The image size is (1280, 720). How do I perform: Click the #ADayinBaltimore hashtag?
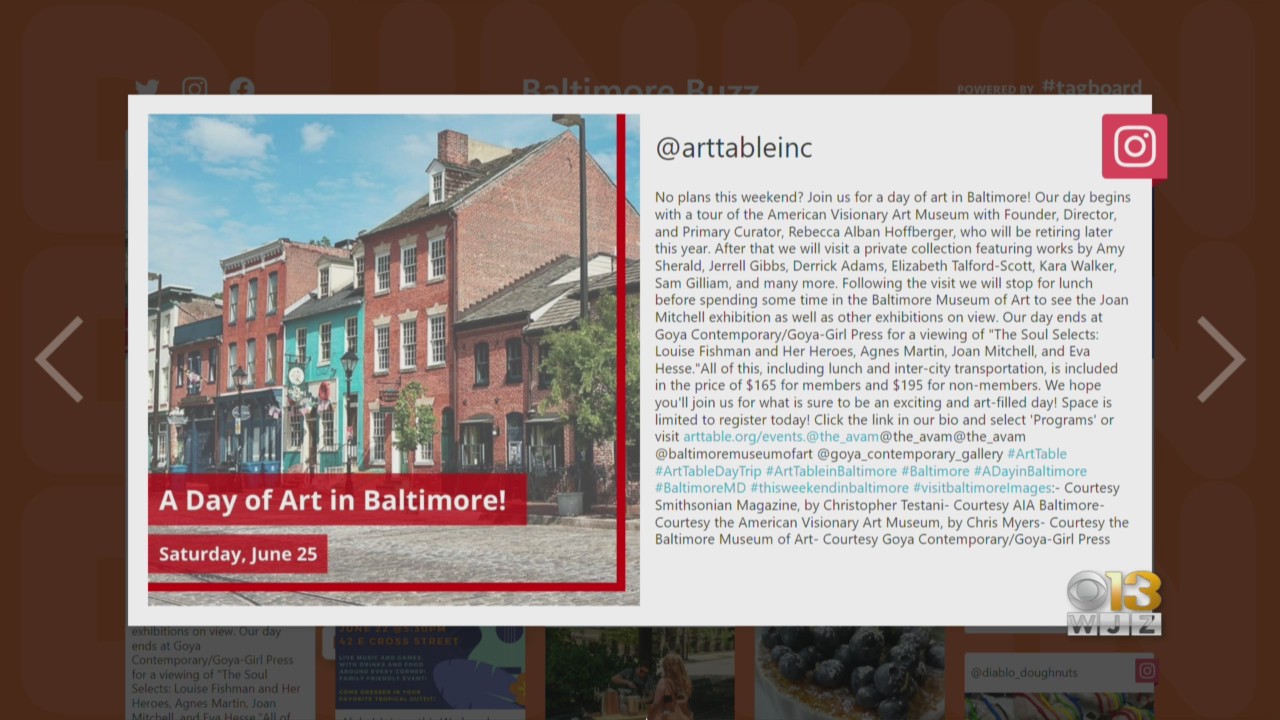[x=1030, y=471]
